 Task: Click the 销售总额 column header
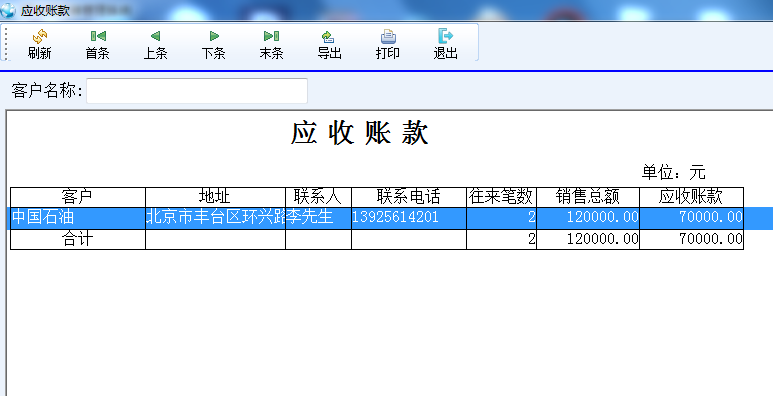point(588,197)
